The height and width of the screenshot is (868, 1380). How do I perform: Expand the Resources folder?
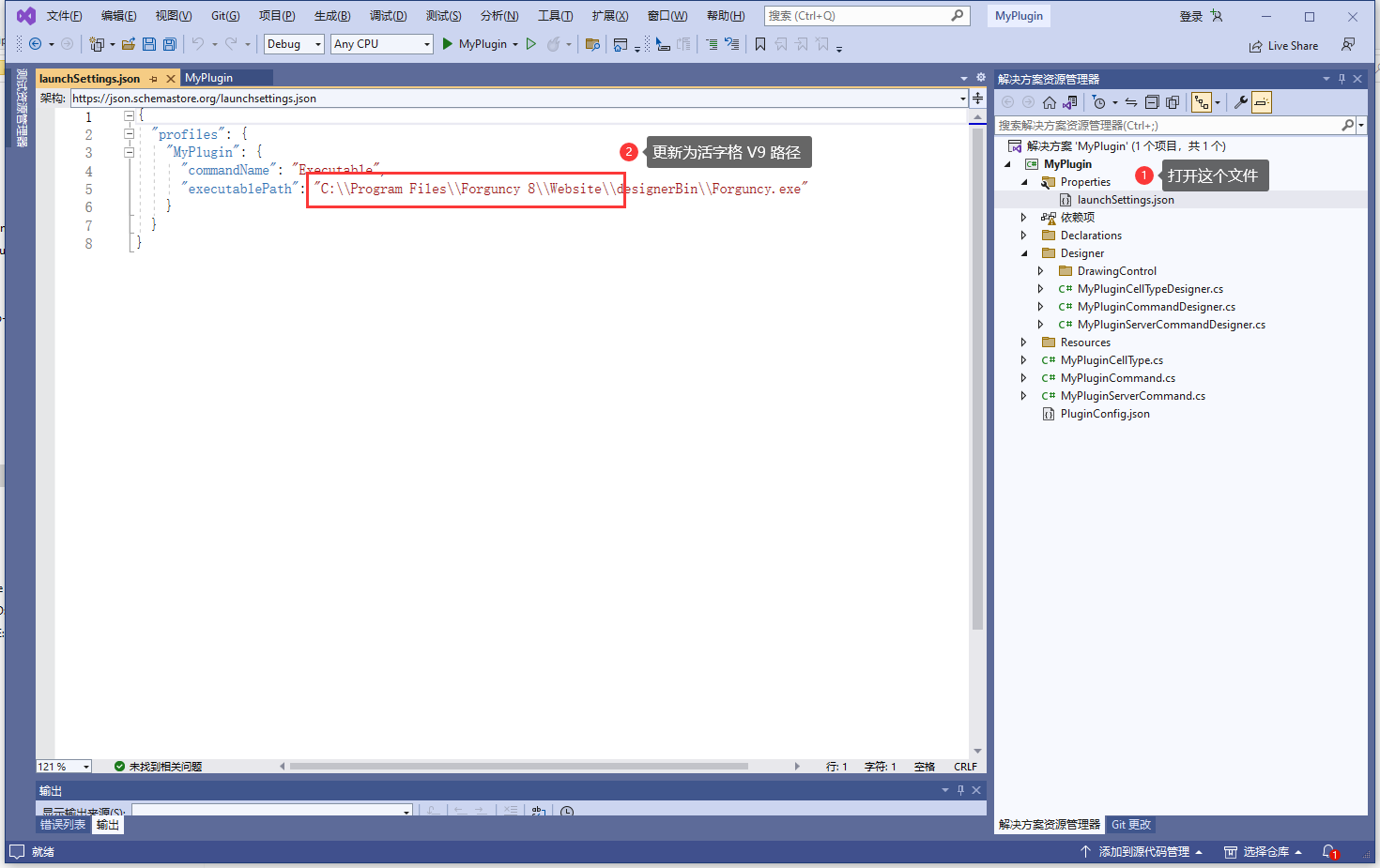1024,343
